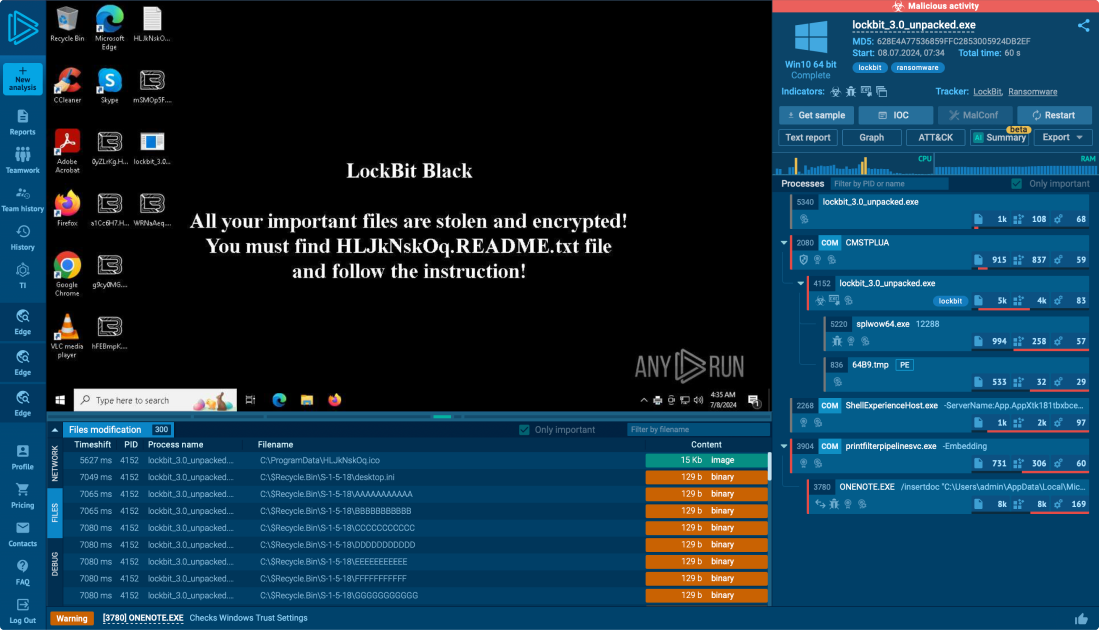Viewport: 1099px width, 630px height.
Task: Collapse lockbit_3.0_unpacked.exe 4152 subtree
Action: pos(800,283)
